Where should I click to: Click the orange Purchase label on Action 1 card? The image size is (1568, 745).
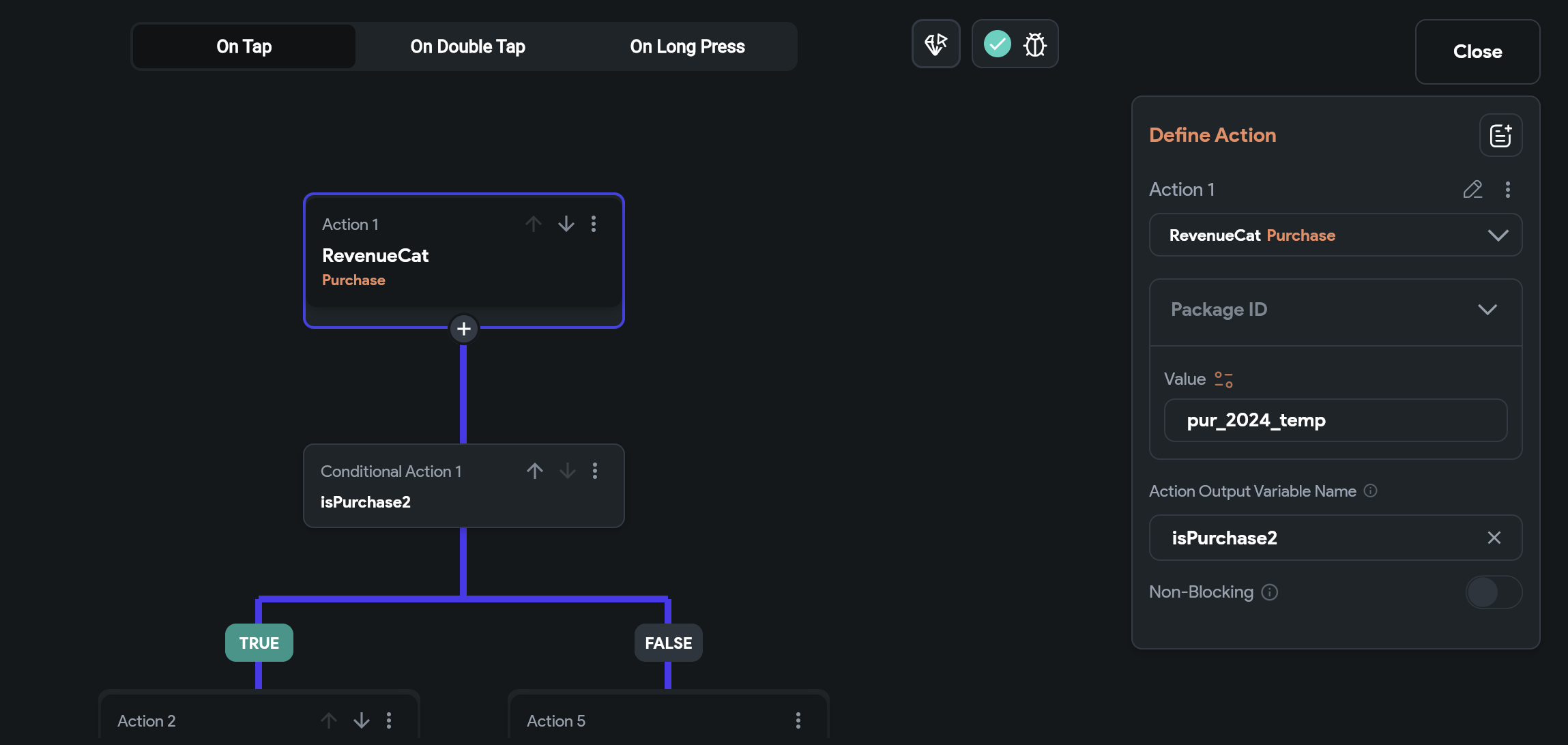(x=353, y=280)
